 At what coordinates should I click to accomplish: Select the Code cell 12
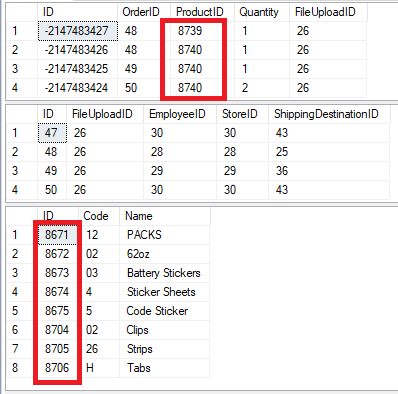[x=99, y=235]
